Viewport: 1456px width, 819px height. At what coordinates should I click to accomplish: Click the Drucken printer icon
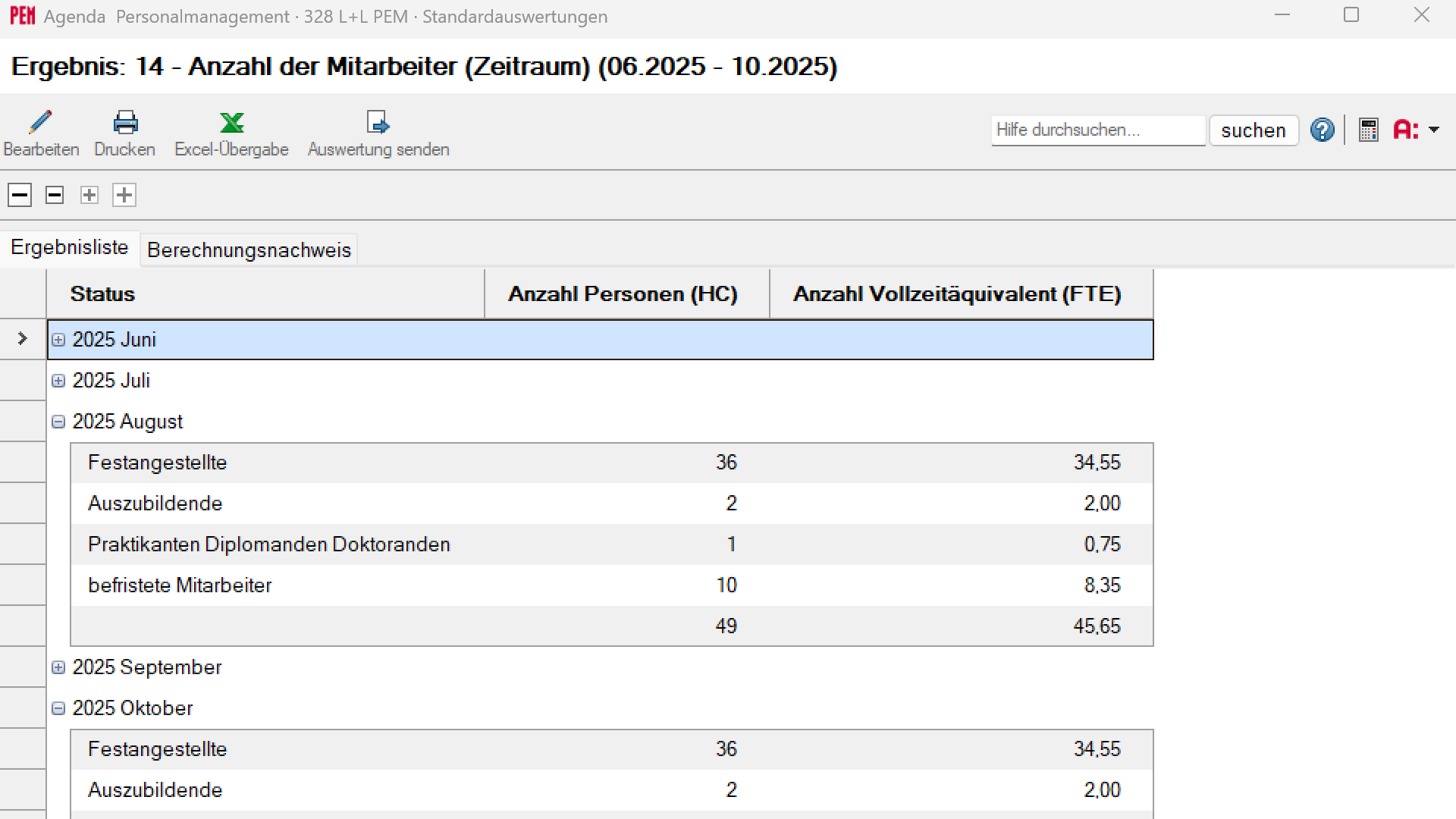point(125,122)
